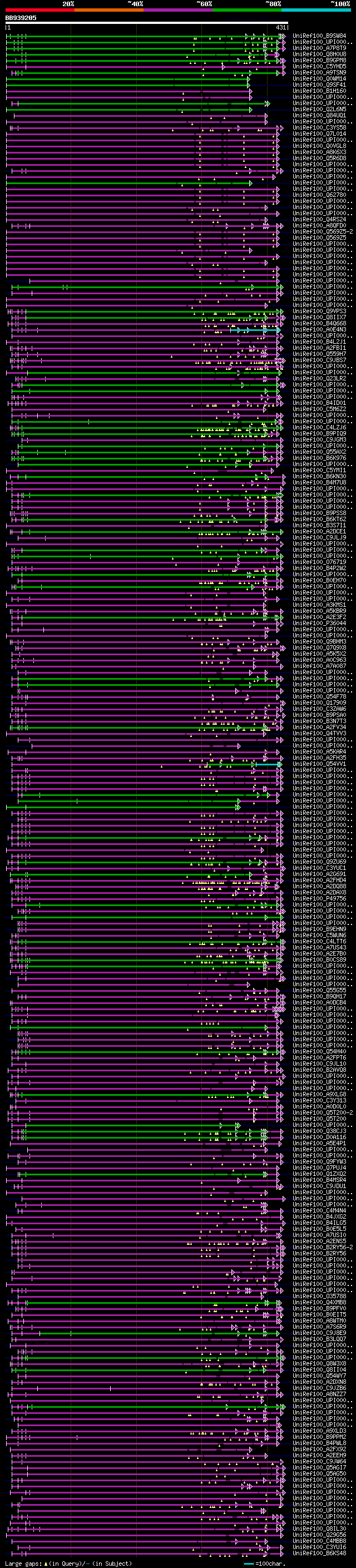Select the UniRef100_Q8IIX7 label
356x1568 pixels.
coord(319,317)
